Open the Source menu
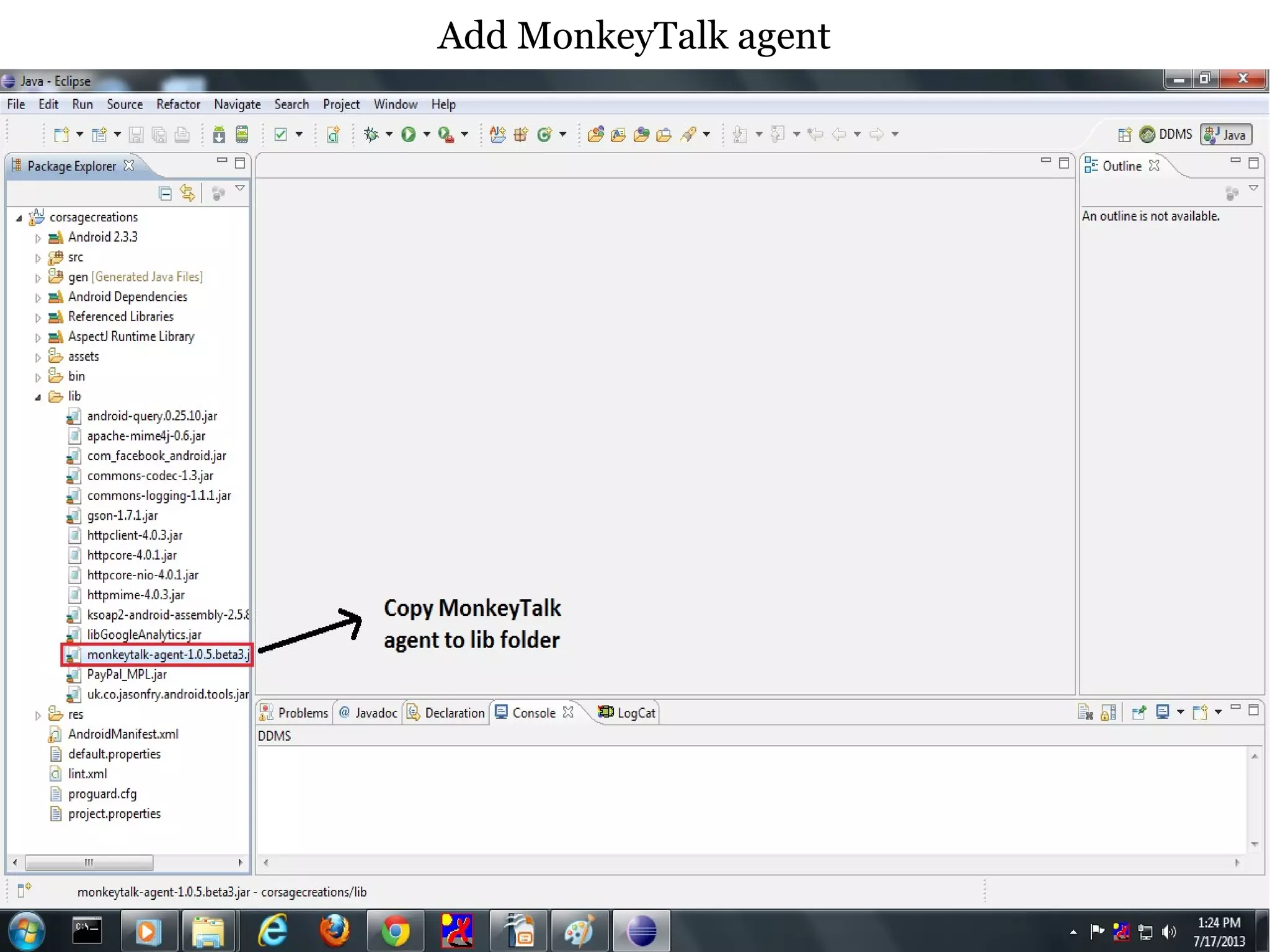 point(125,104)
